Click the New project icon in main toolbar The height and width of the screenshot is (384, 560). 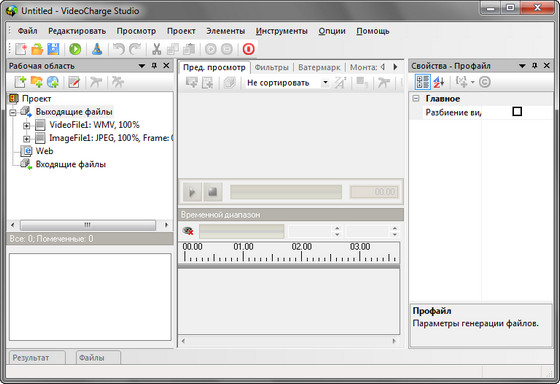click(21, 49)
